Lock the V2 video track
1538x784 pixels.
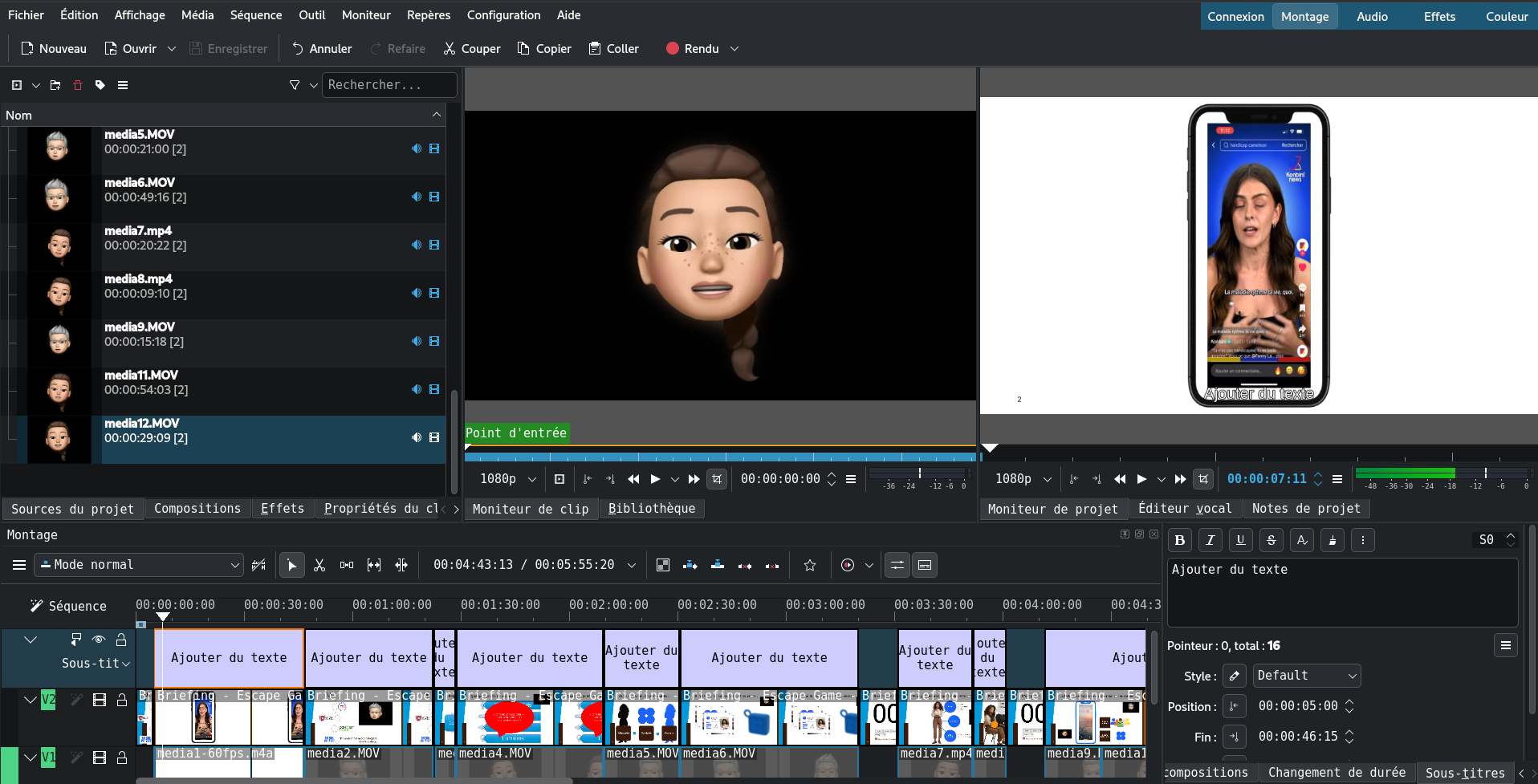(122, 700)
